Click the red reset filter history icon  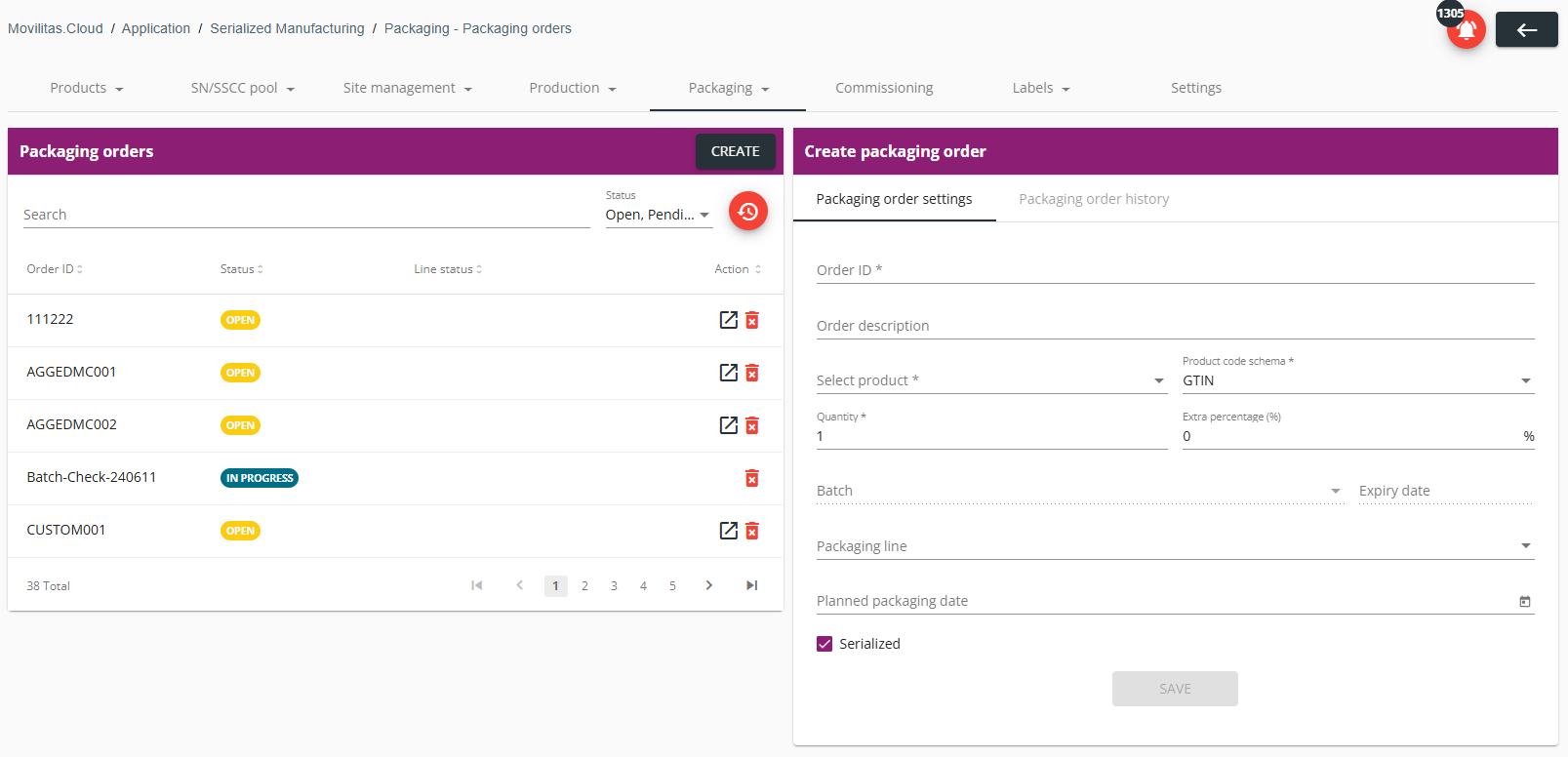(x=748, y=211)
